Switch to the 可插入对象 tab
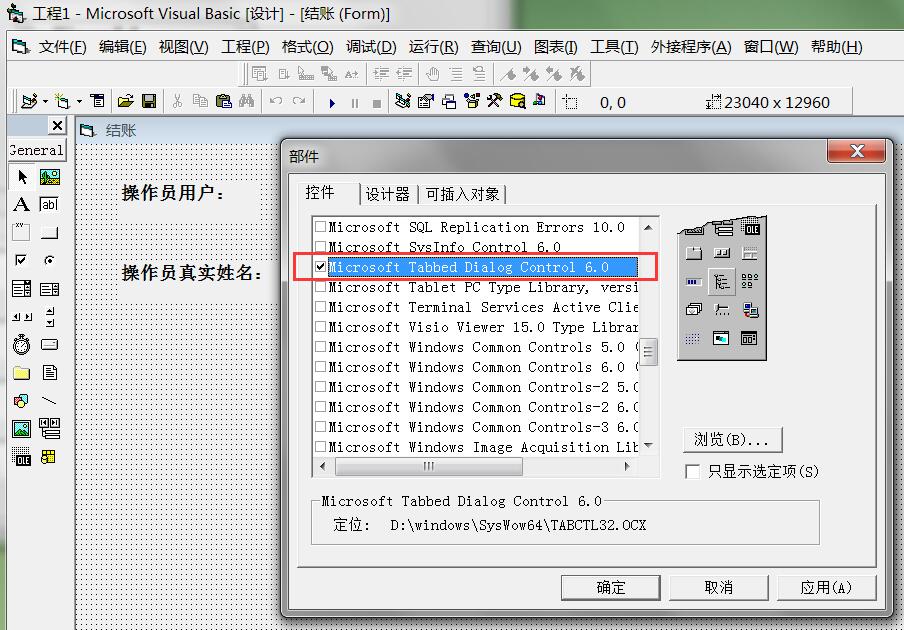Screen dimensions: 904x630 click(x=462, y=194)
